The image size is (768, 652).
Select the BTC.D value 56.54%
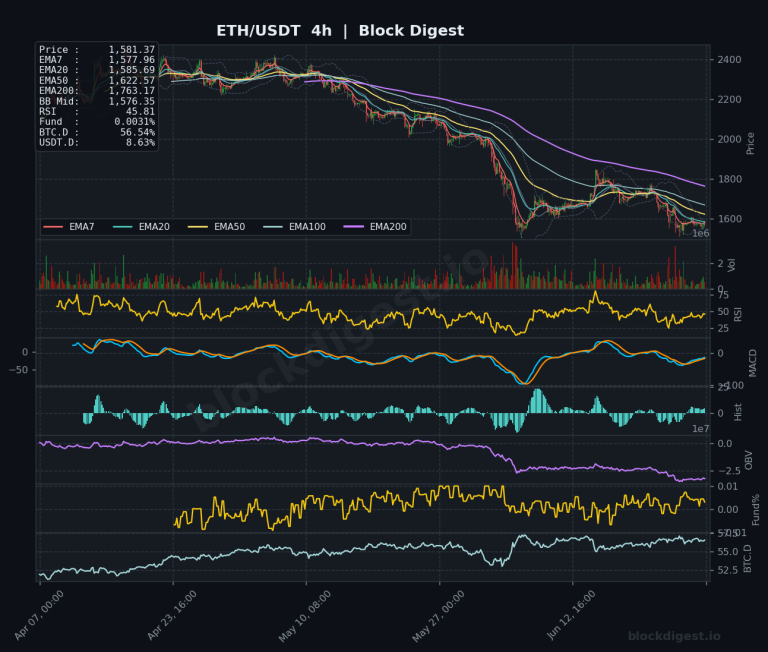click(138, 132)
